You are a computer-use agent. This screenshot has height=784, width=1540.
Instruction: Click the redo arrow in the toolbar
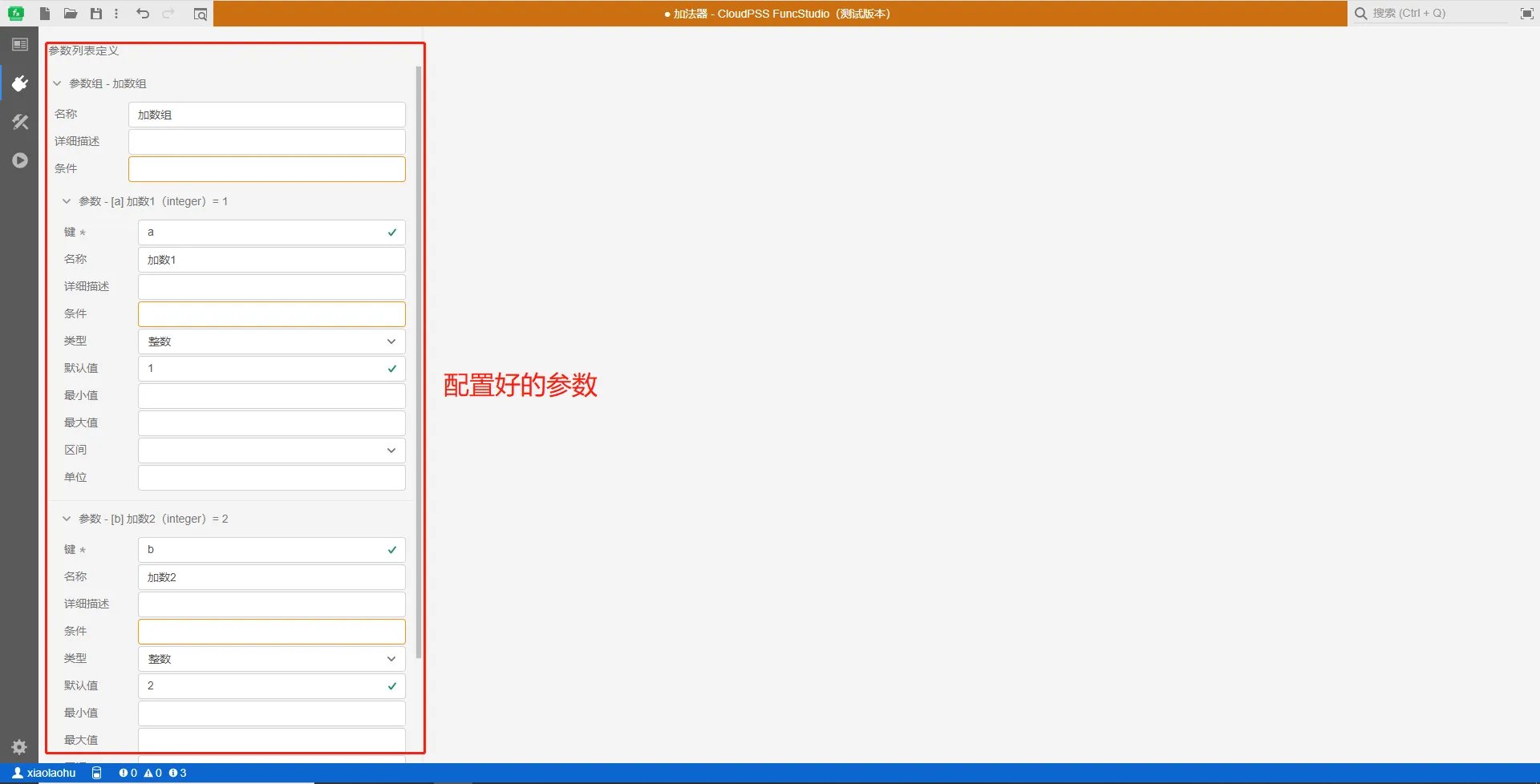pyautogui.click(x=168, y=14)
